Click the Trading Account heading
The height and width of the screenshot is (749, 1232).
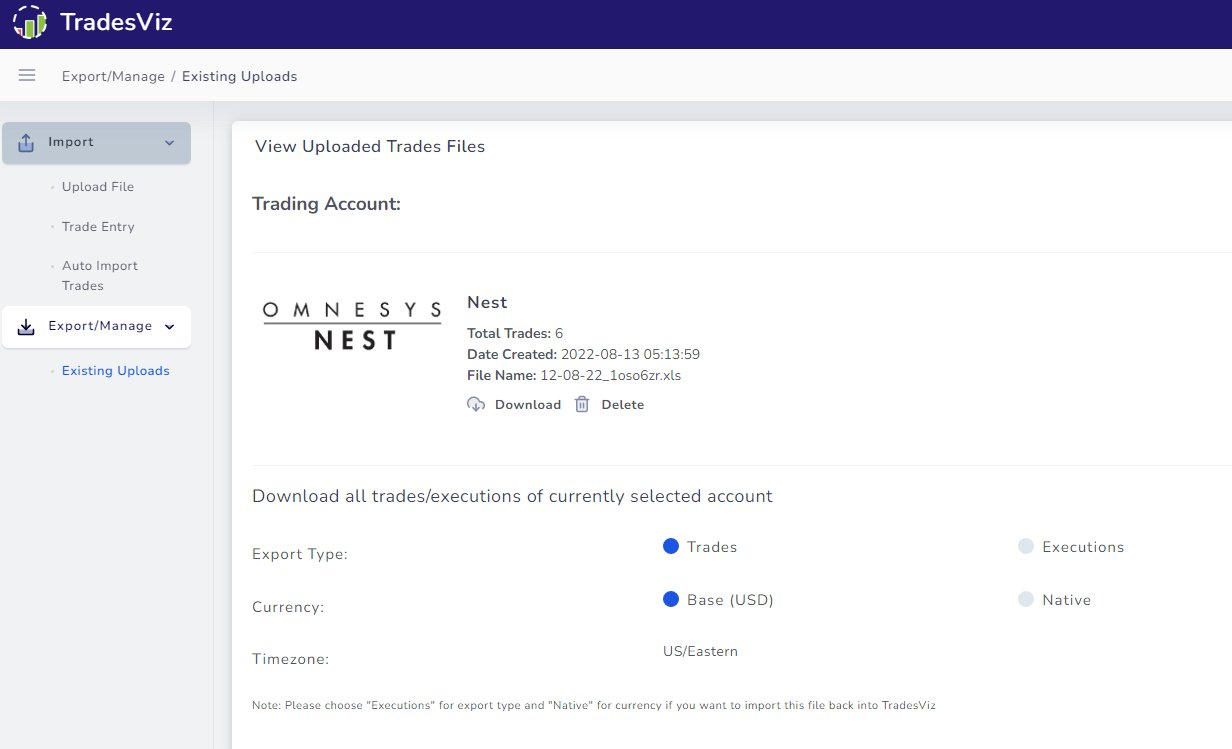(326, 204)
